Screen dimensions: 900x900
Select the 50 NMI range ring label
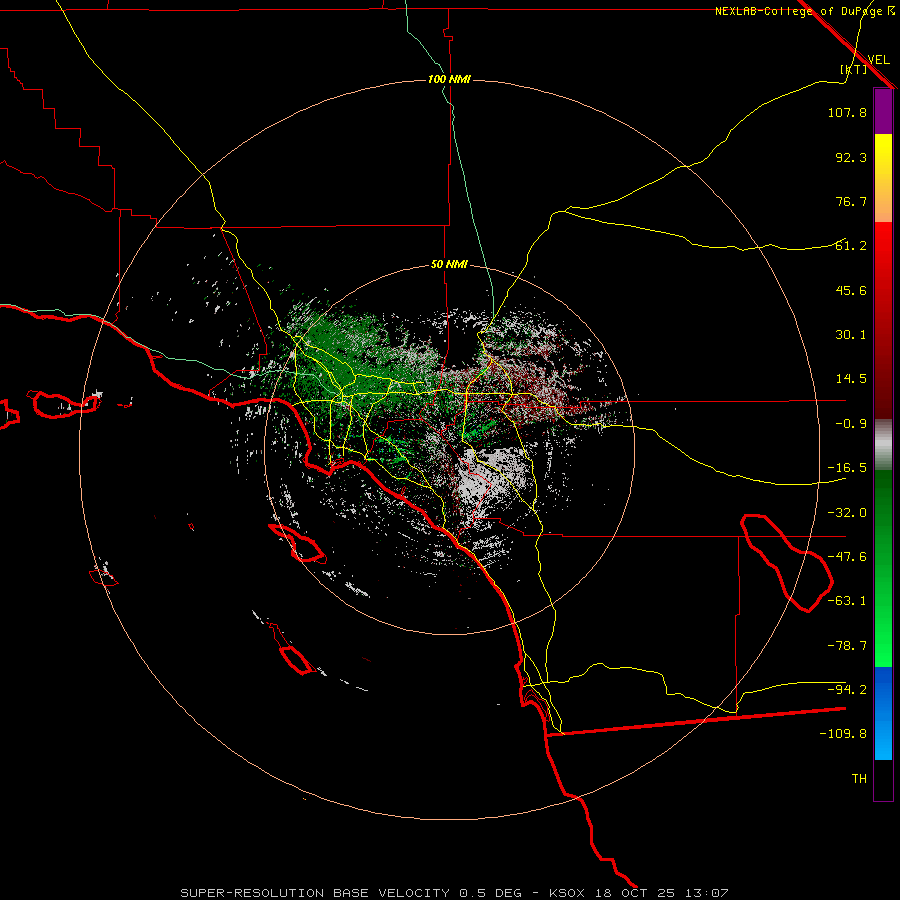click(x=449, y=264)
